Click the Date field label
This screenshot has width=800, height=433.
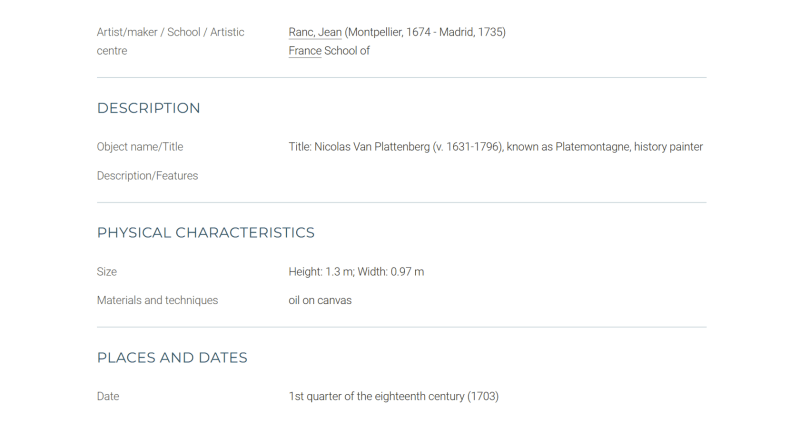pyautogui.click(x=108, y=396)
